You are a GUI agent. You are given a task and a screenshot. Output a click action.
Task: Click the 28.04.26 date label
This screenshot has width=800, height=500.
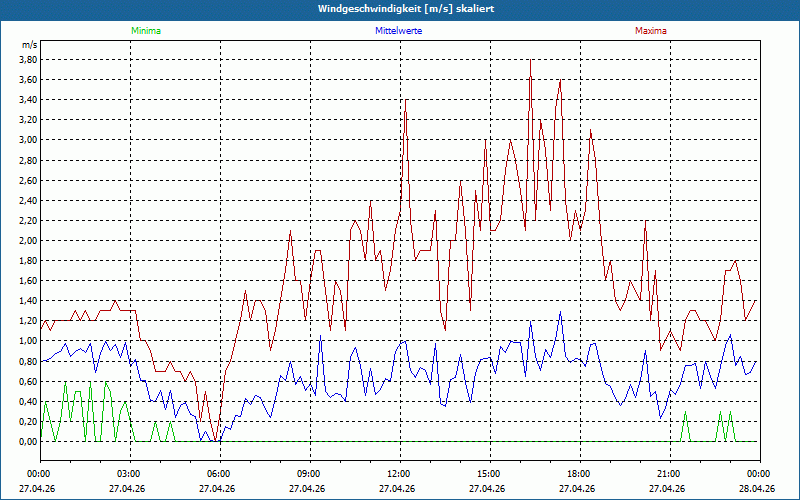click(x=757, y=489)
